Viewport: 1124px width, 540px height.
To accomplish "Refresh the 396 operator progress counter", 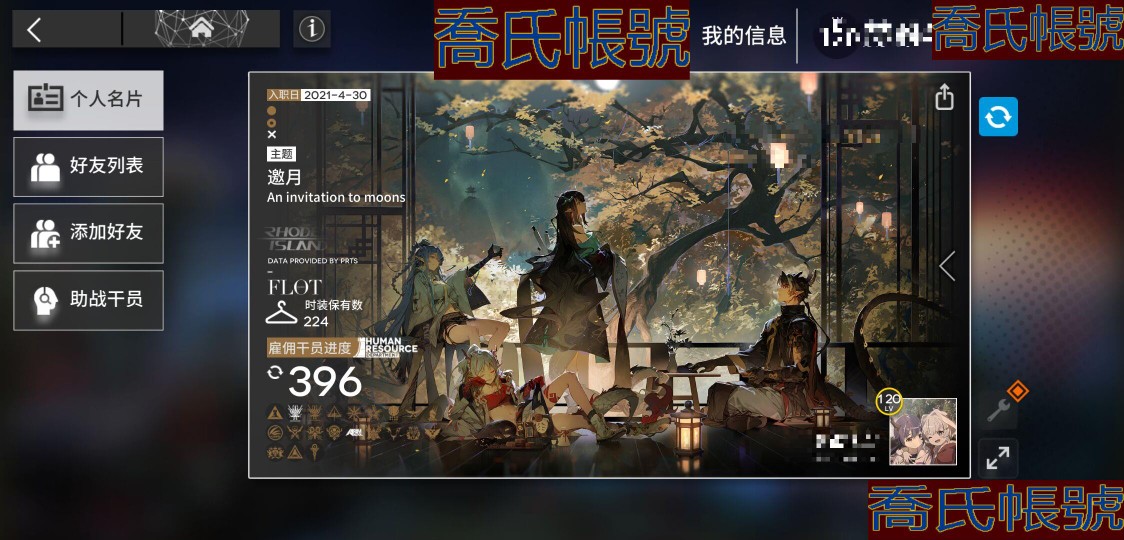I will [x=275, y=372].
